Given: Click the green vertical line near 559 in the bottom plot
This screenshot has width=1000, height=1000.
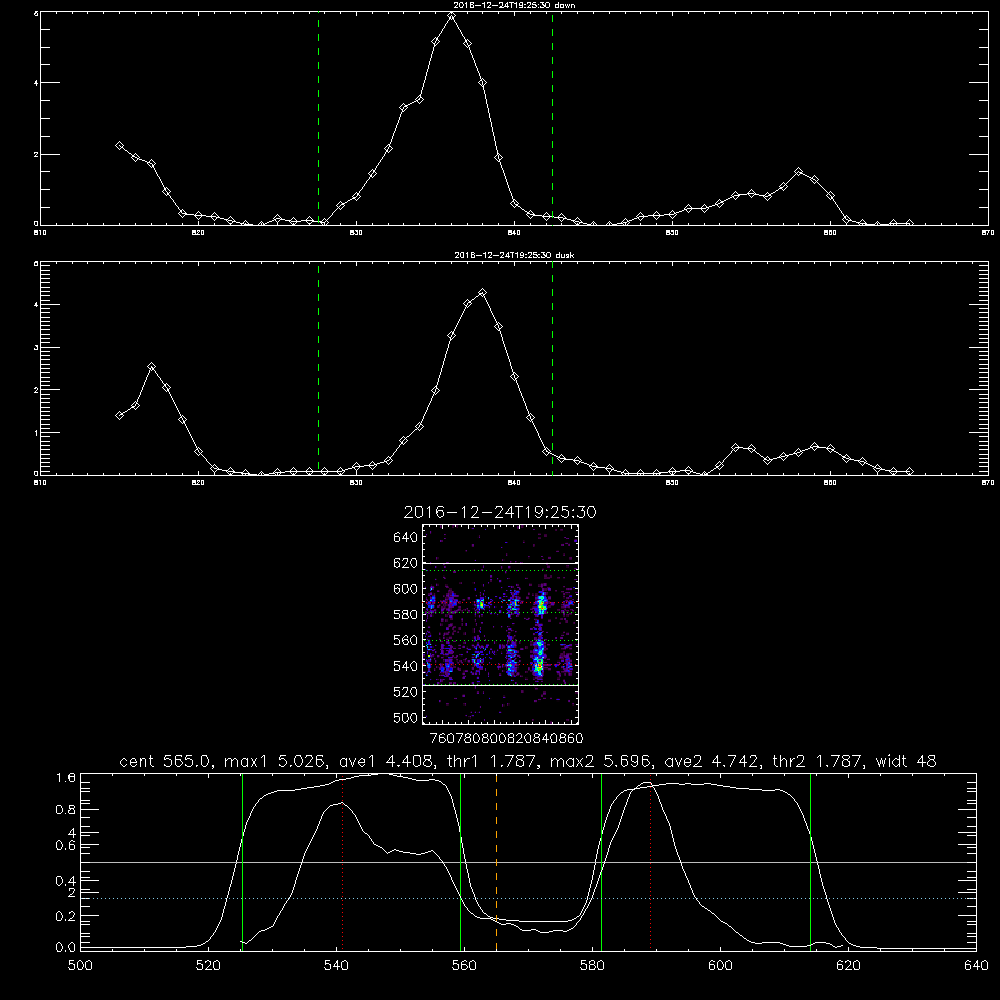Looking at the screenshot, I should 460,861.
